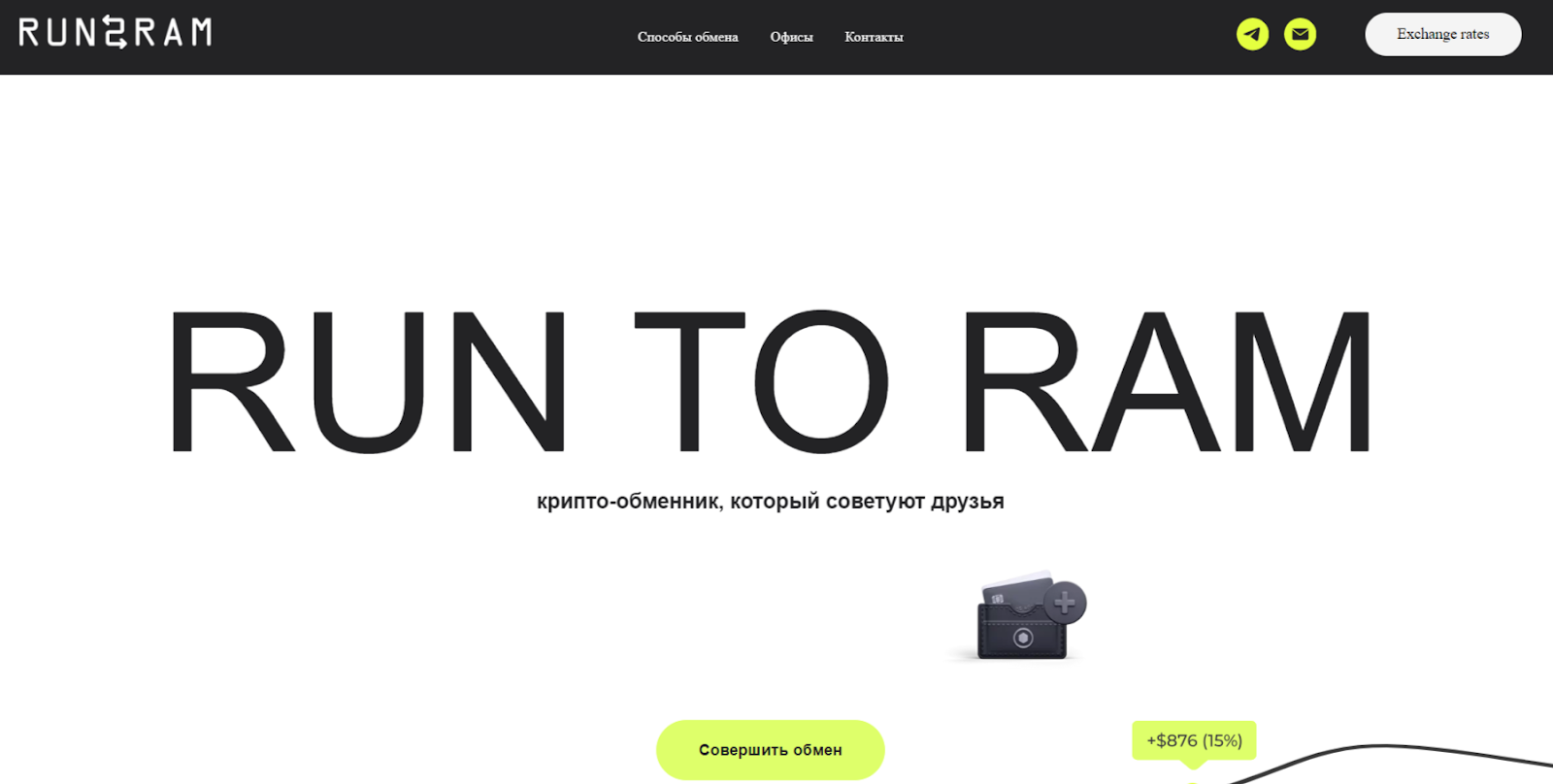Click the Совершить обмен button
This screenshot has width=1553, height=784.
coord(770,749)
